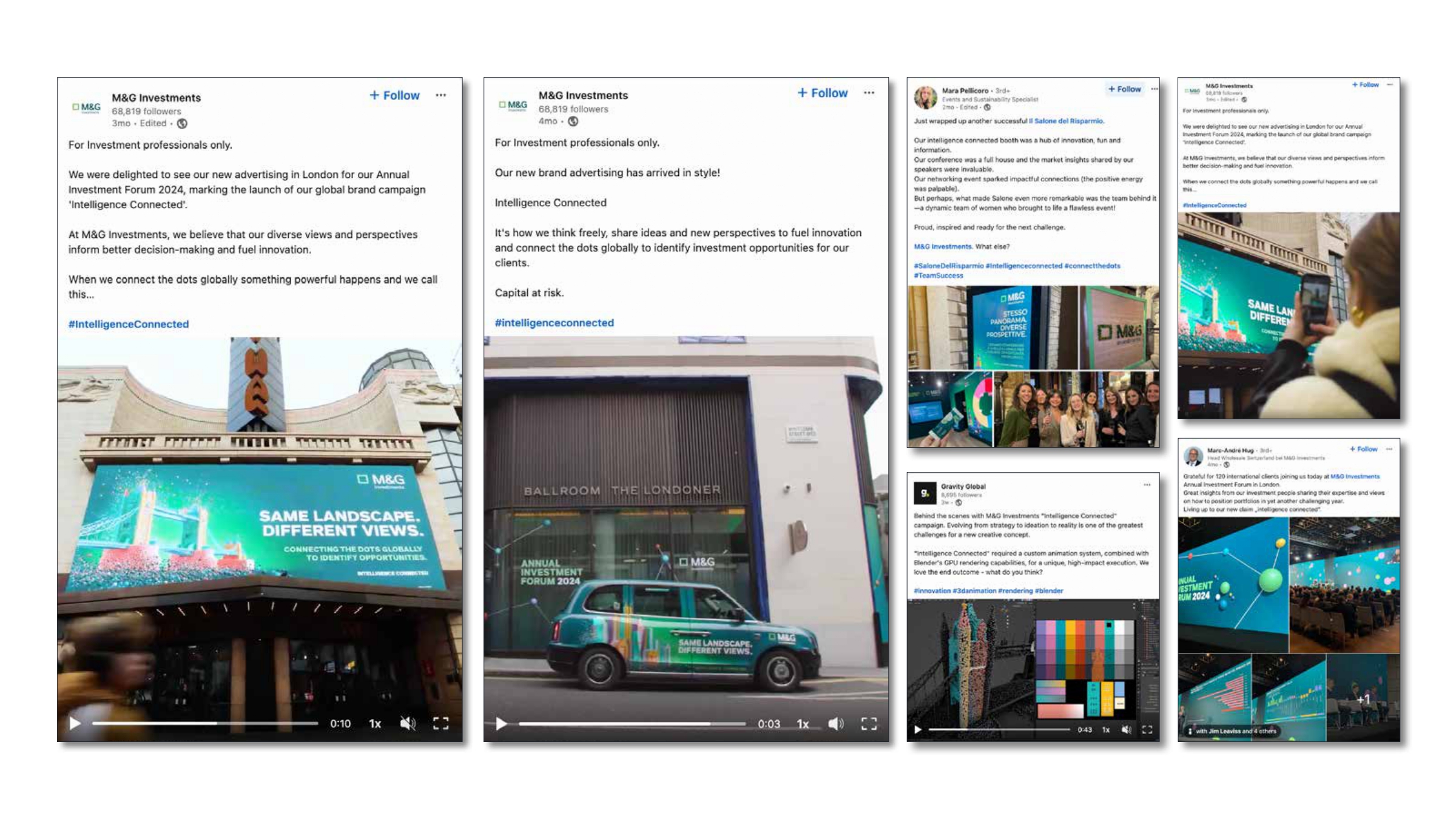
Task: Open the 1x speed menu on the 0:03 video
Action: pyautogui.click(x=803, y=724)
